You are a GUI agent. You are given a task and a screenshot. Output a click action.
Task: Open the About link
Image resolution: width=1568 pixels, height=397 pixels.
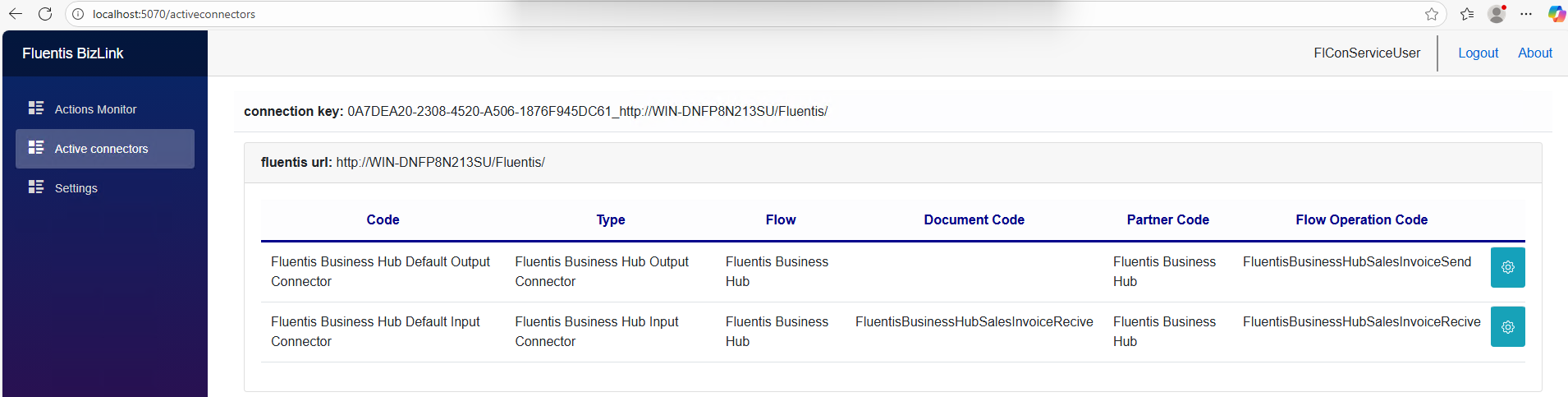(1534, 53)
